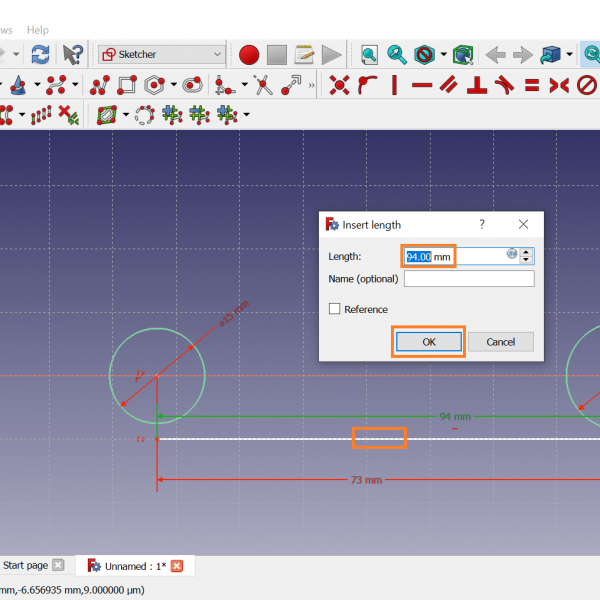Click the Refresh recompute icon

click(x=40, y=54)
